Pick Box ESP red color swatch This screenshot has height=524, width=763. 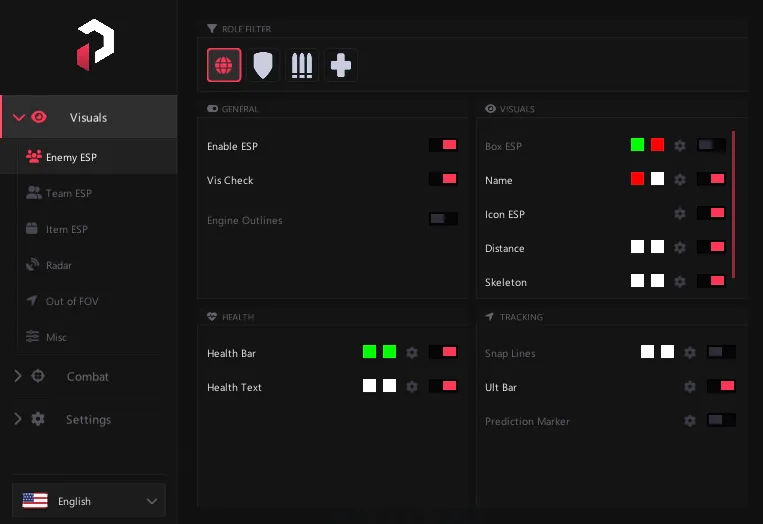[657, 145]
